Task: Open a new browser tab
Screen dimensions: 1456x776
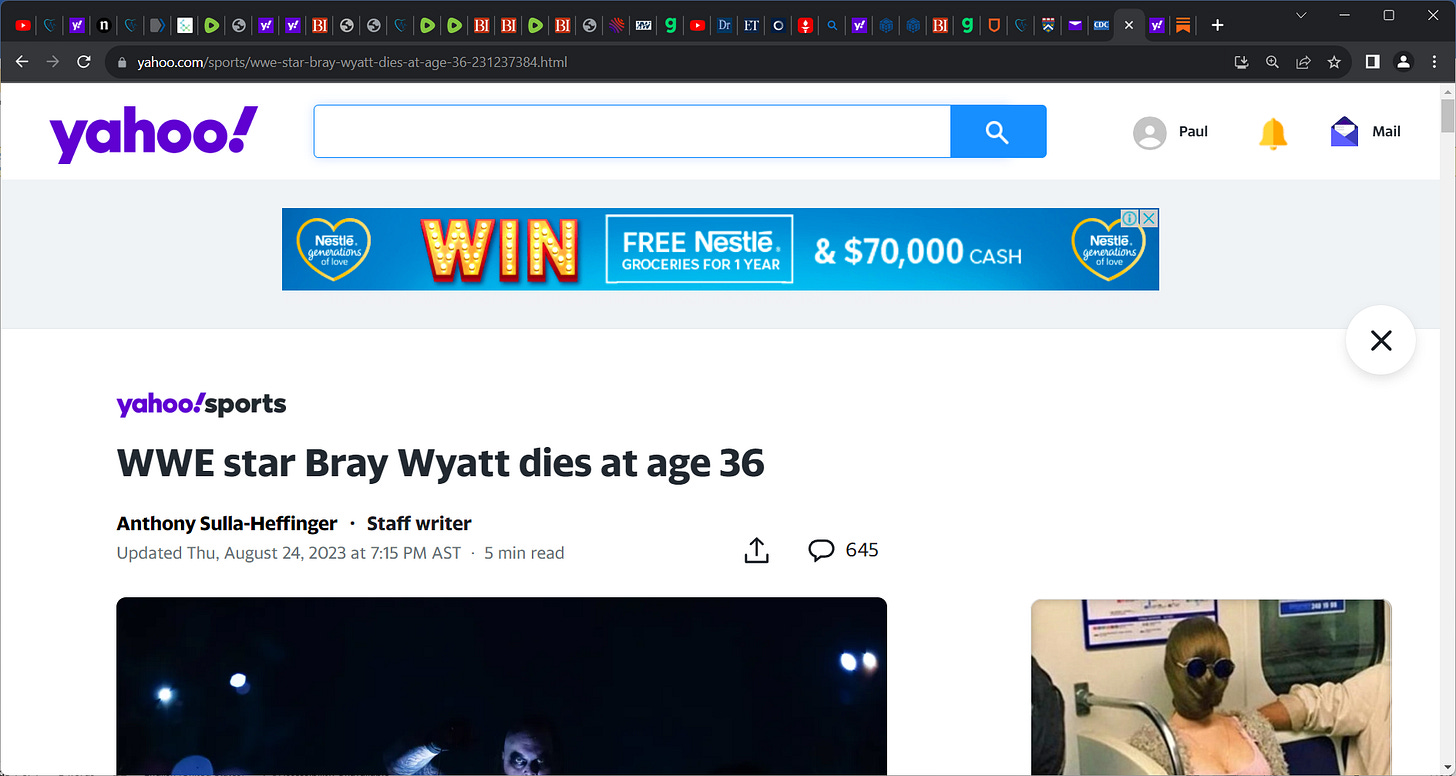Action: click(1217, 25)
